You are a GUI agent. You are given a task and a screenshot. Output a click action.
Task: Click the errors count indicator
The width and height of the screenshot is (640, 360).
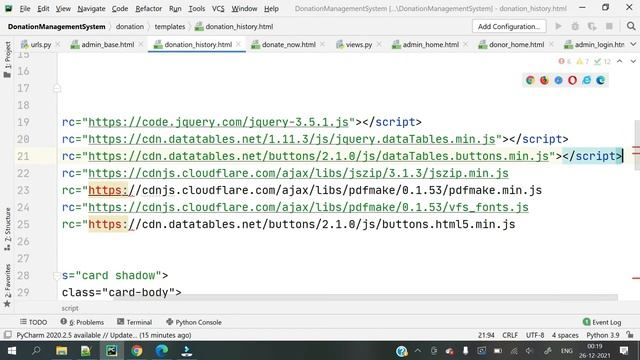pos(564,61)
